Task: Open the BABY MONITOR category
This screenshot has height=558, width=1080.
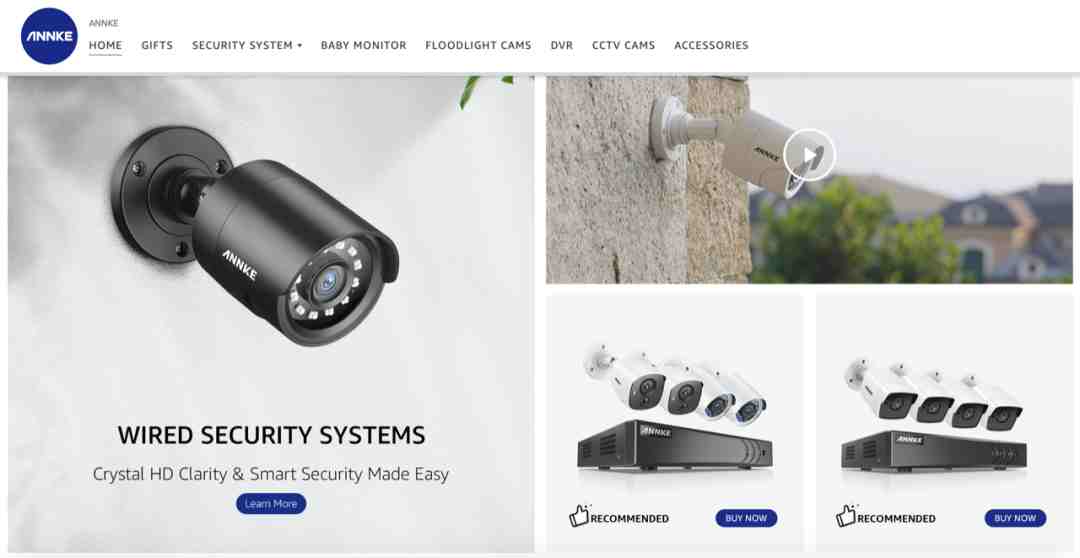Action: 364,45
